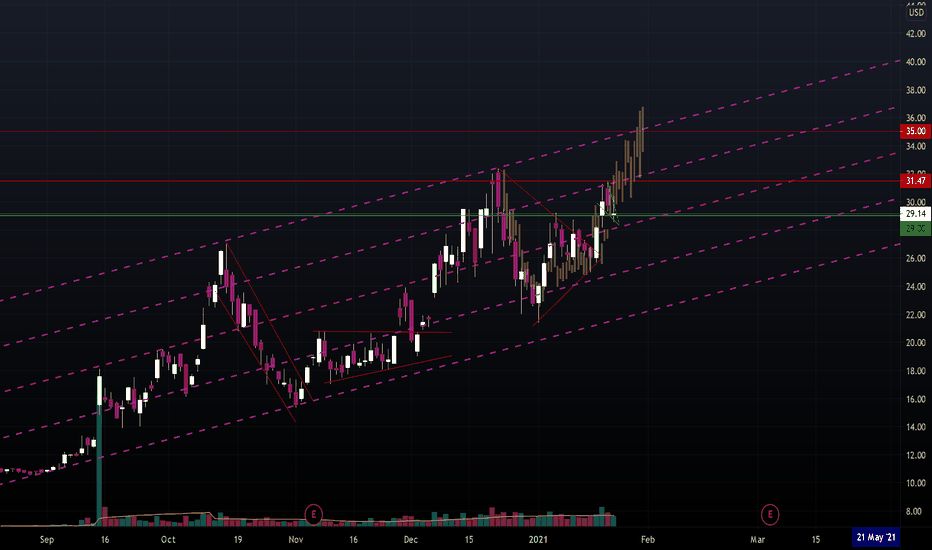Click the 8.00 price axis value
The width and height of the screenshot is (932, 550).
[915, 511]
